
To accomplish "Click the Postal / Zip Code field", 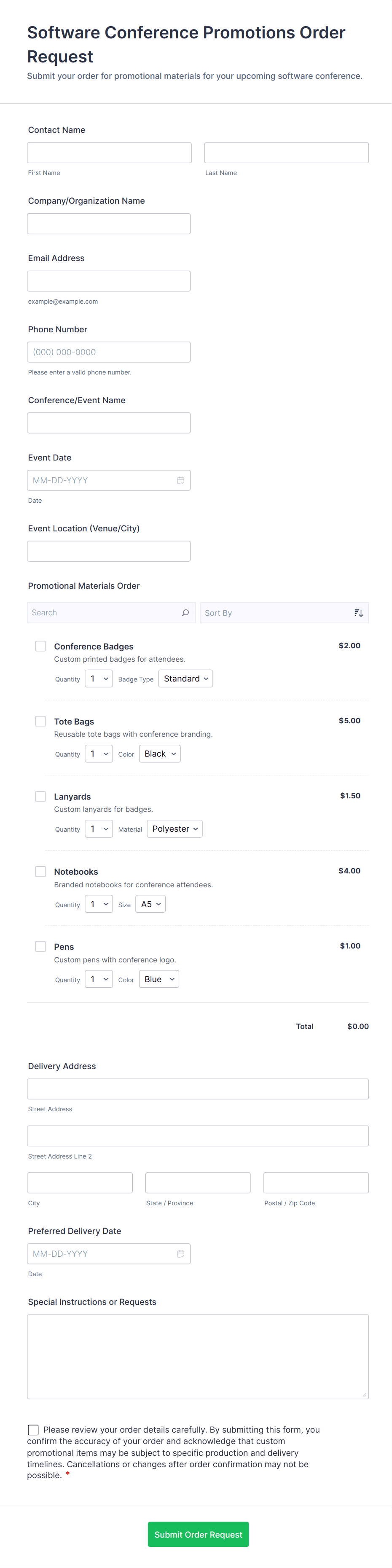I will coord(315,1183).
